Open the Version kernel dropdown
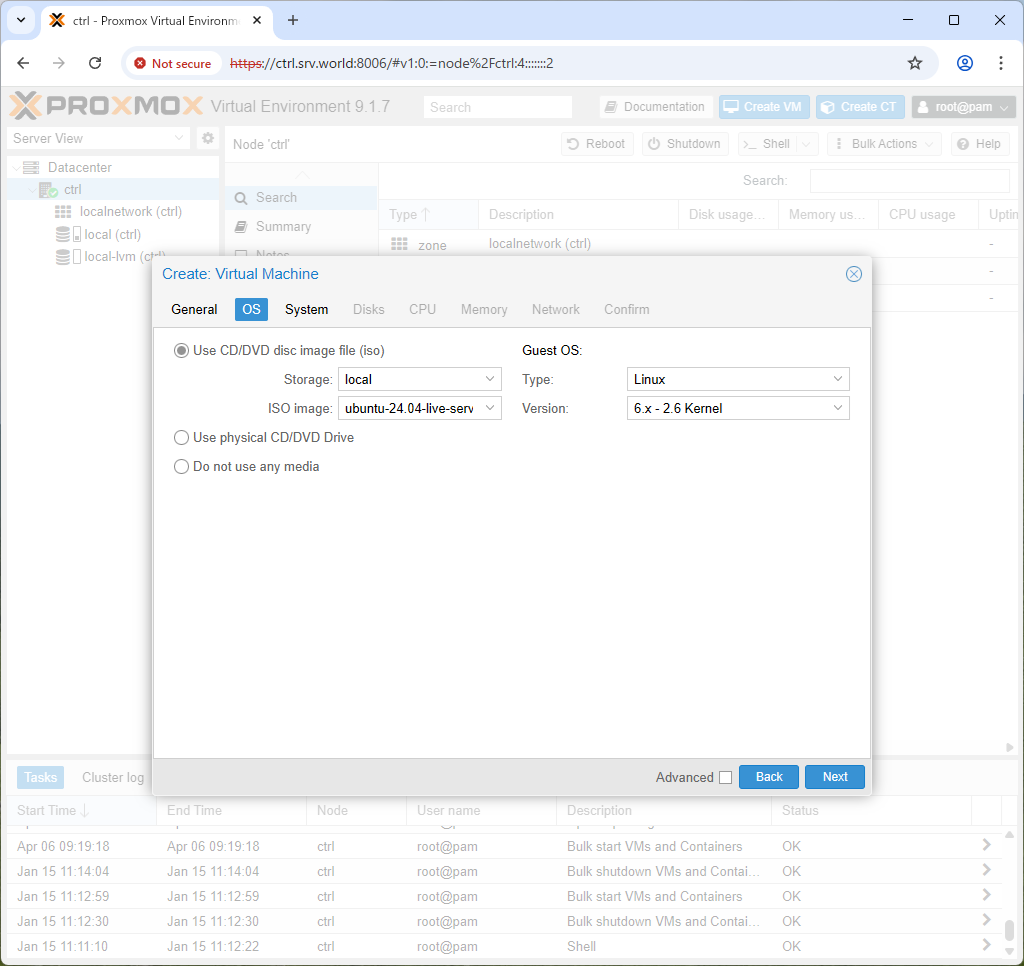Screen dimensions: 1024x966 (x=738, y=408)
